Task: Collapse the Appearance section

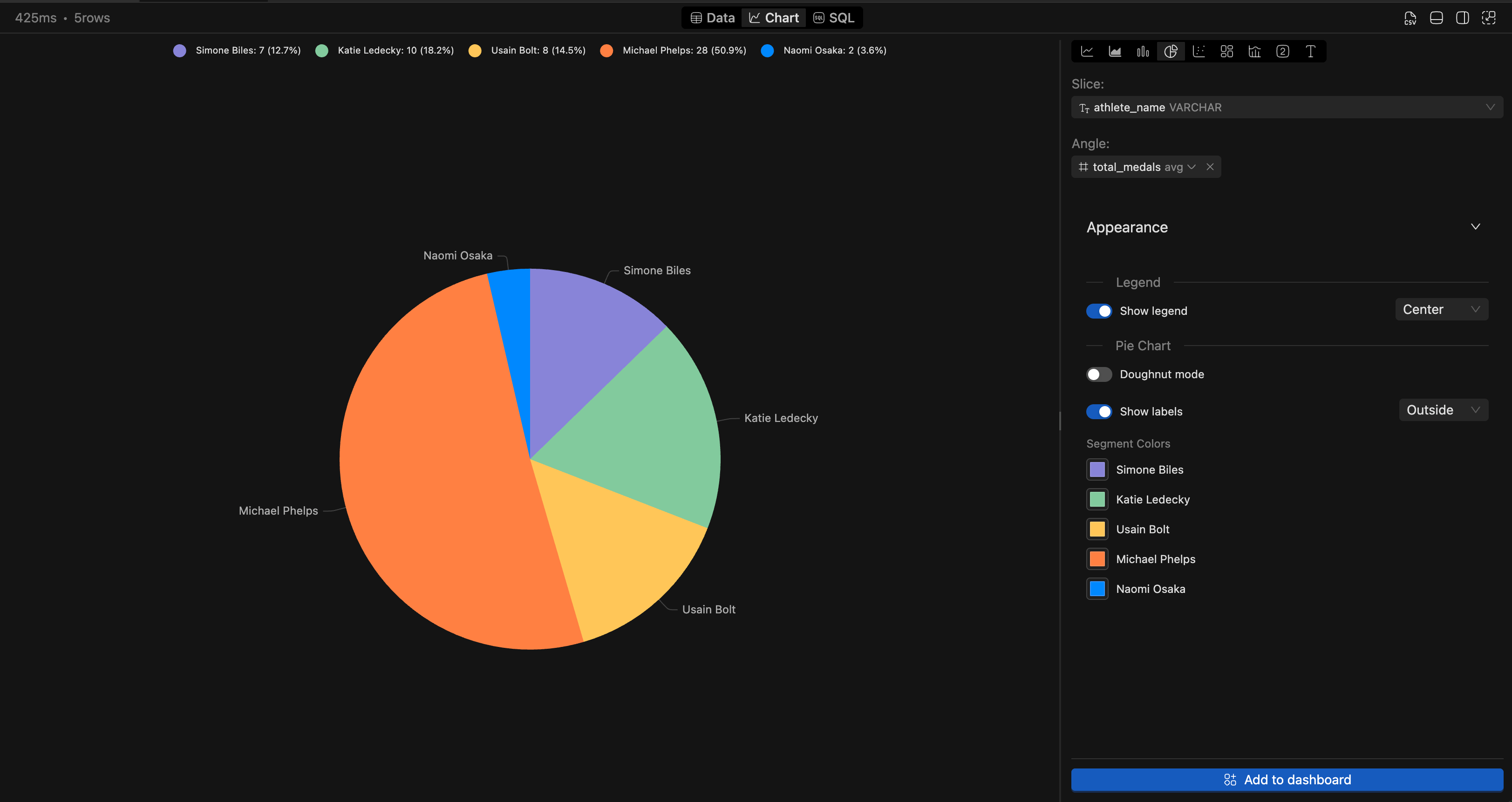Action: pyautogui.click(x=1476, y=226)
